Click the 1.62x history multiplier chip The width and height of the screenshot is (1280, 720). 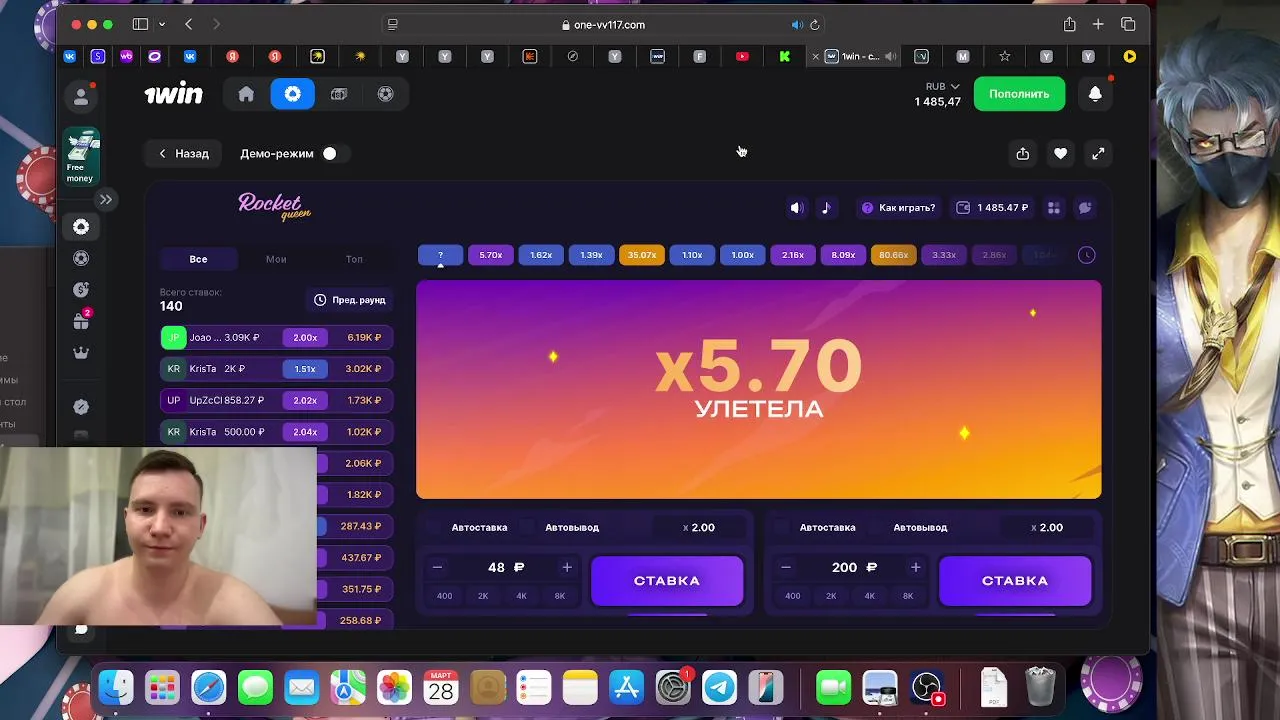[x=541, y=255]
